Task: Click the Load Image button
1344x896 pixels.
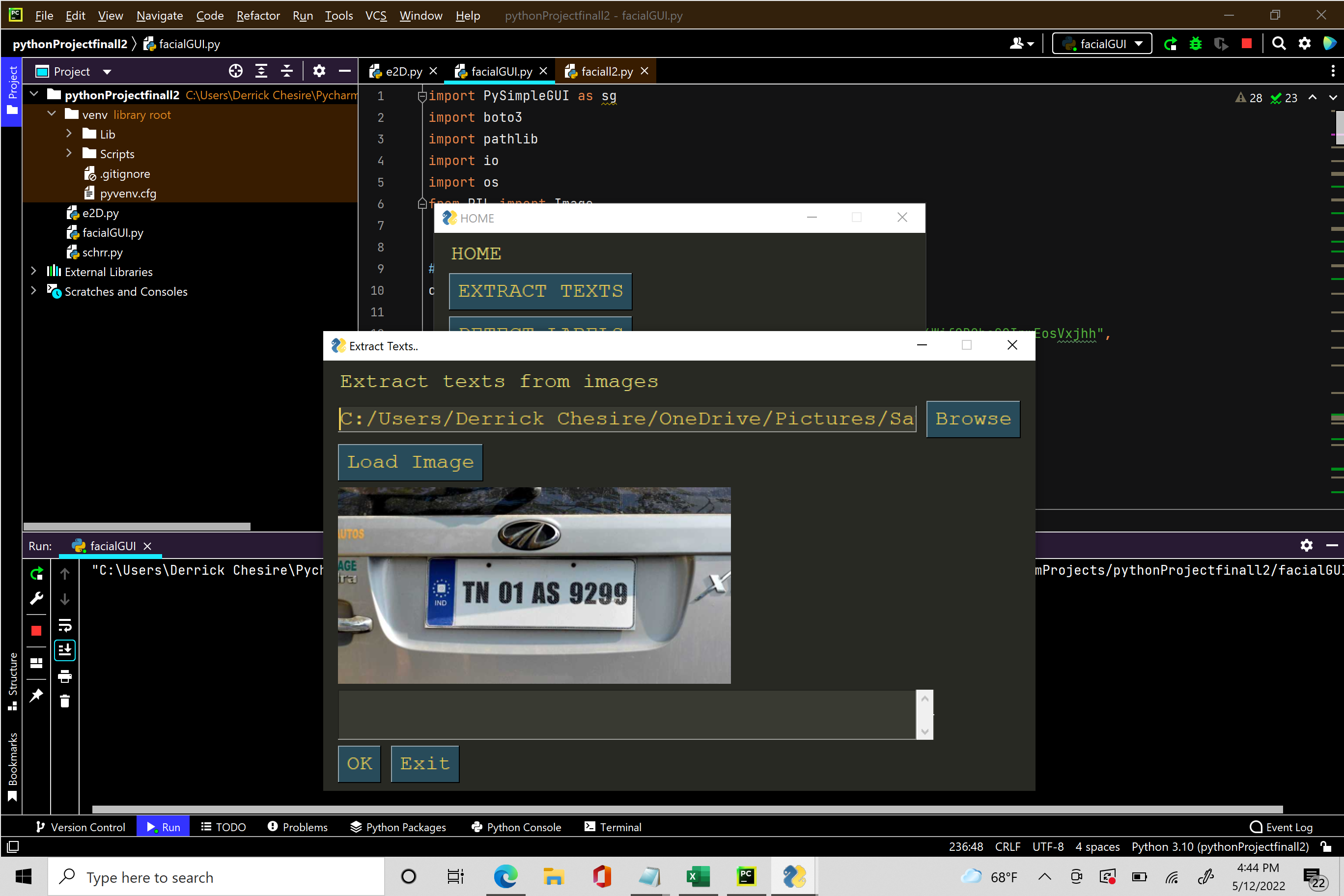Action: point(410,462)
